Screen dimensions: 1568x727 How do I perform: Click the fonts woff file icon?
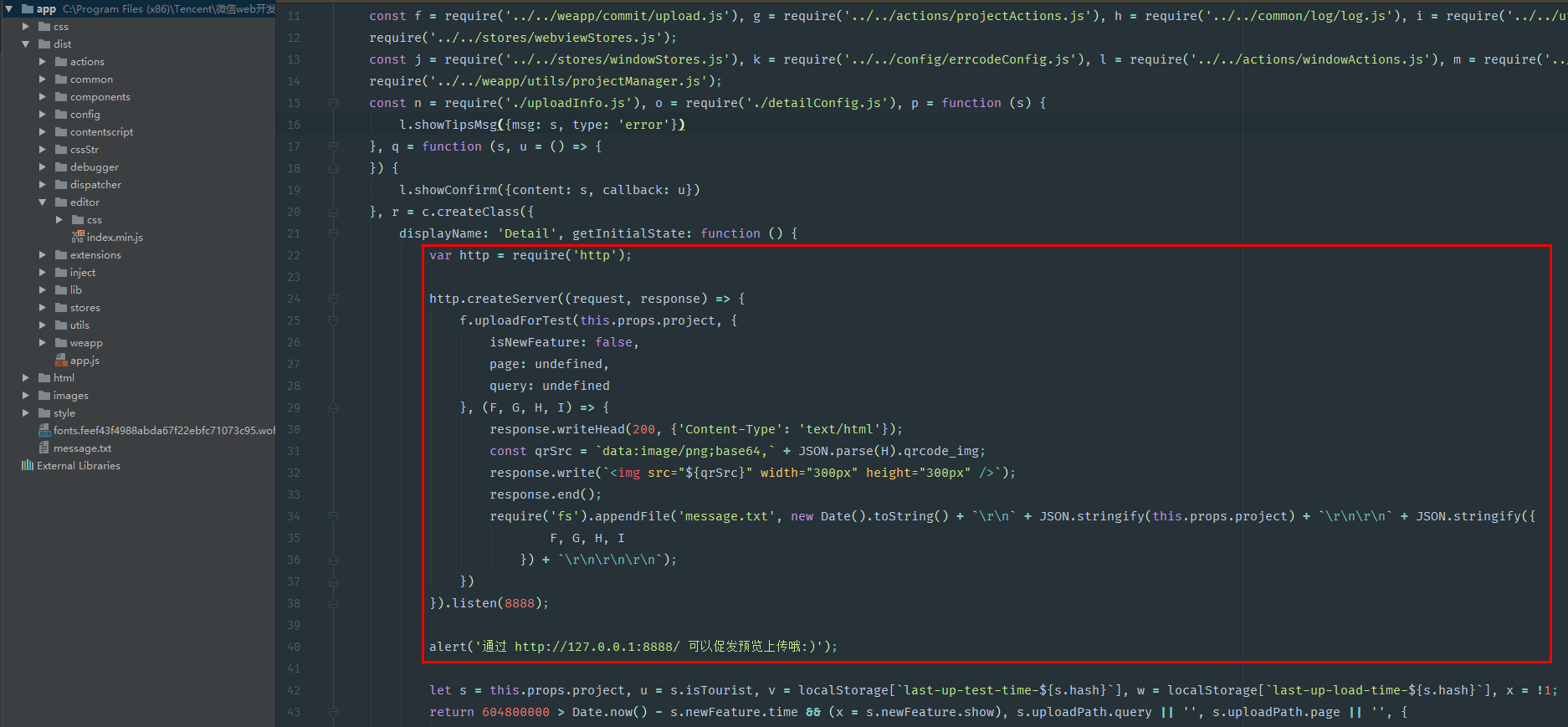click(x=44, y=430)
